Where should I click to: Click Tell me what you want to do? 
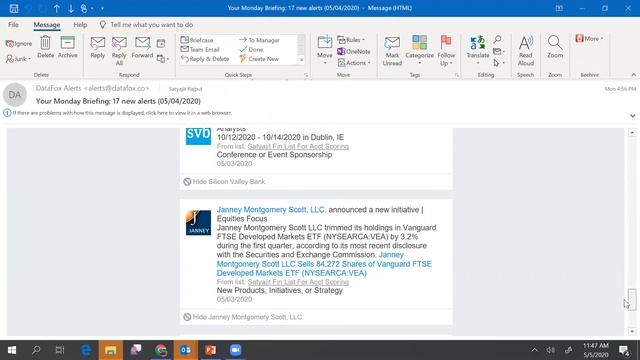(151, 24)
